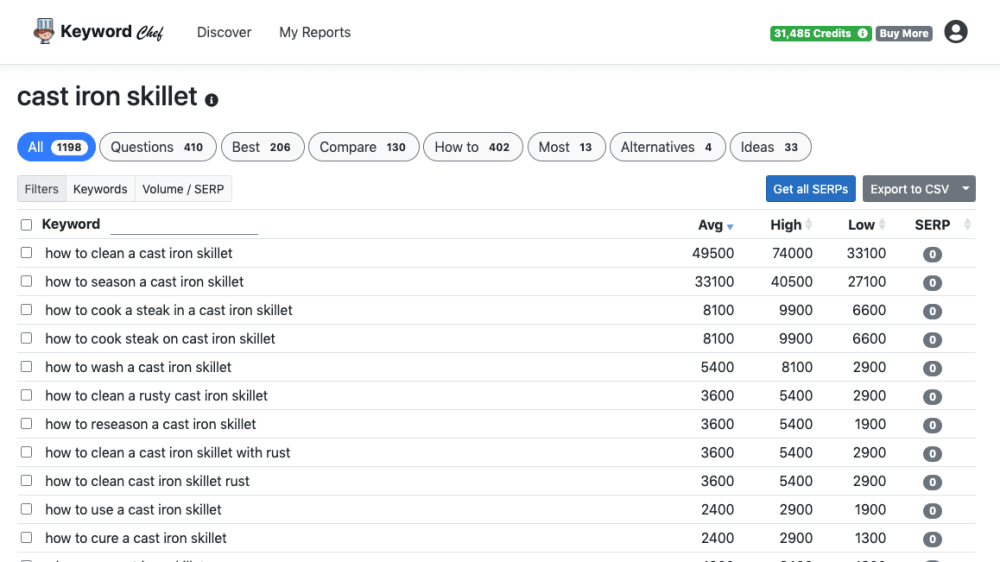
Task: Click SERP badge for how to wash a cast iron skillet
Action: (x=932, y=368)
